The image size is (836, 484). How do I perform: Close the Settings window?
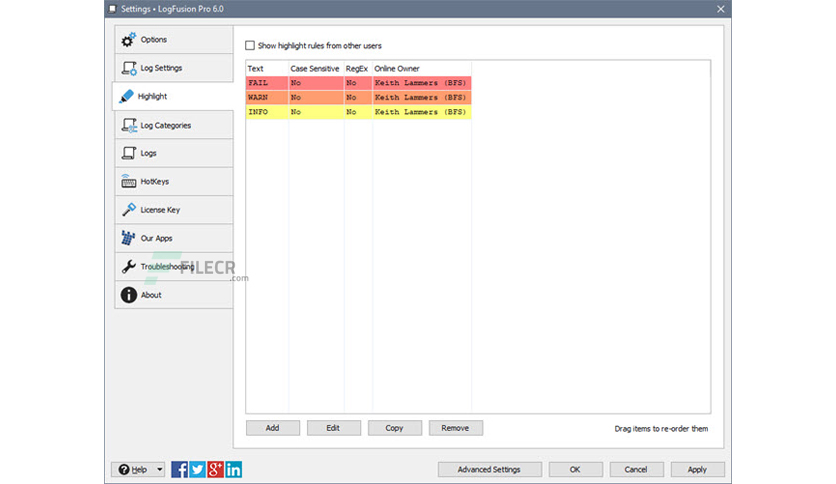(x=721, y=9)
